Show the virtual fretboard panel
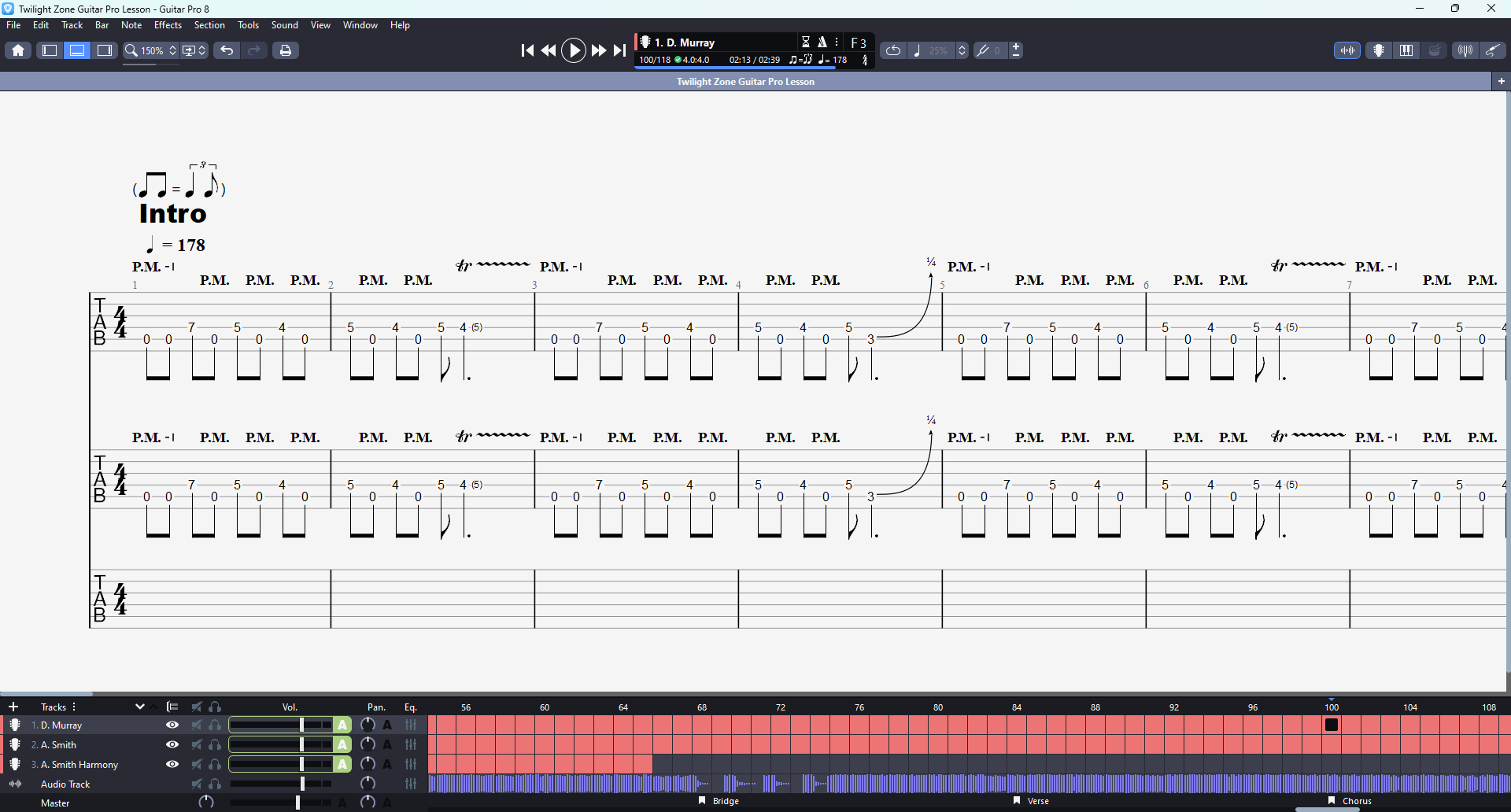The height and width of the screenshot is (812, 1511). tap(1378, 50)
